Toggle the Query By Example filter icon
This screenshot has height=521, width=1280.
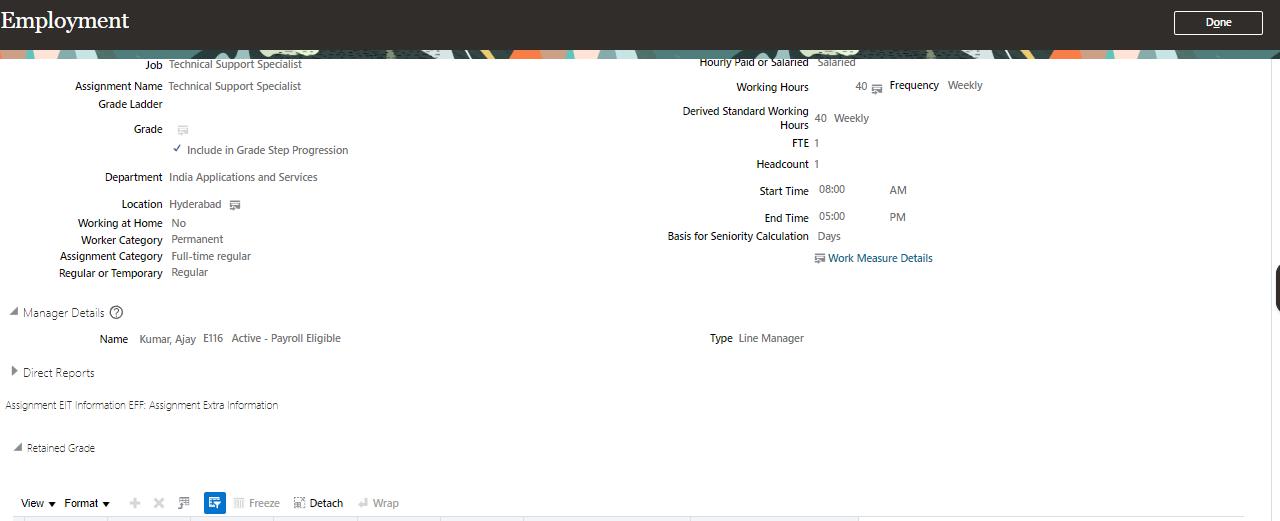pos(214,503)
